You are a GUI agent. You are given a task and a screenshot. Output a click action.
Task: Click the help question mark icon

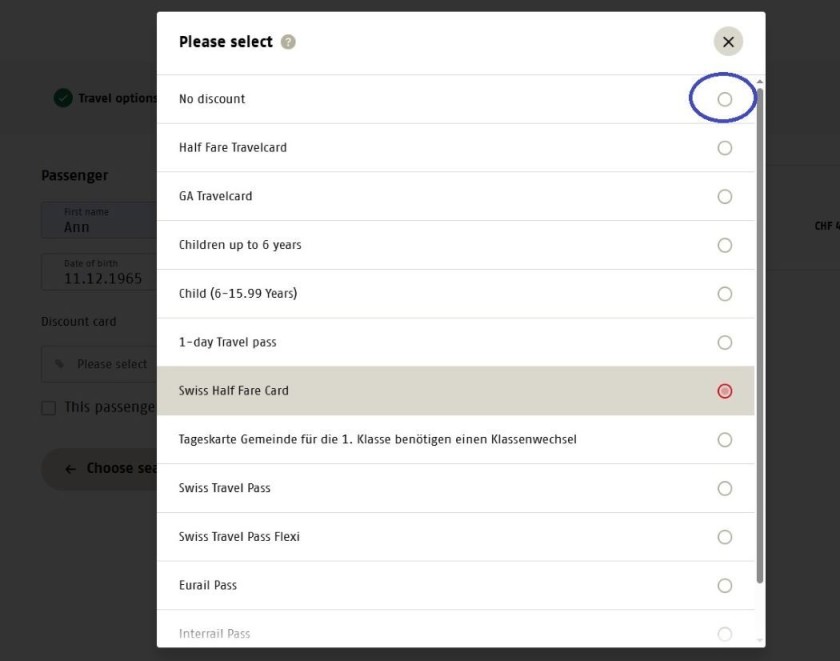[x=288, y=42]
